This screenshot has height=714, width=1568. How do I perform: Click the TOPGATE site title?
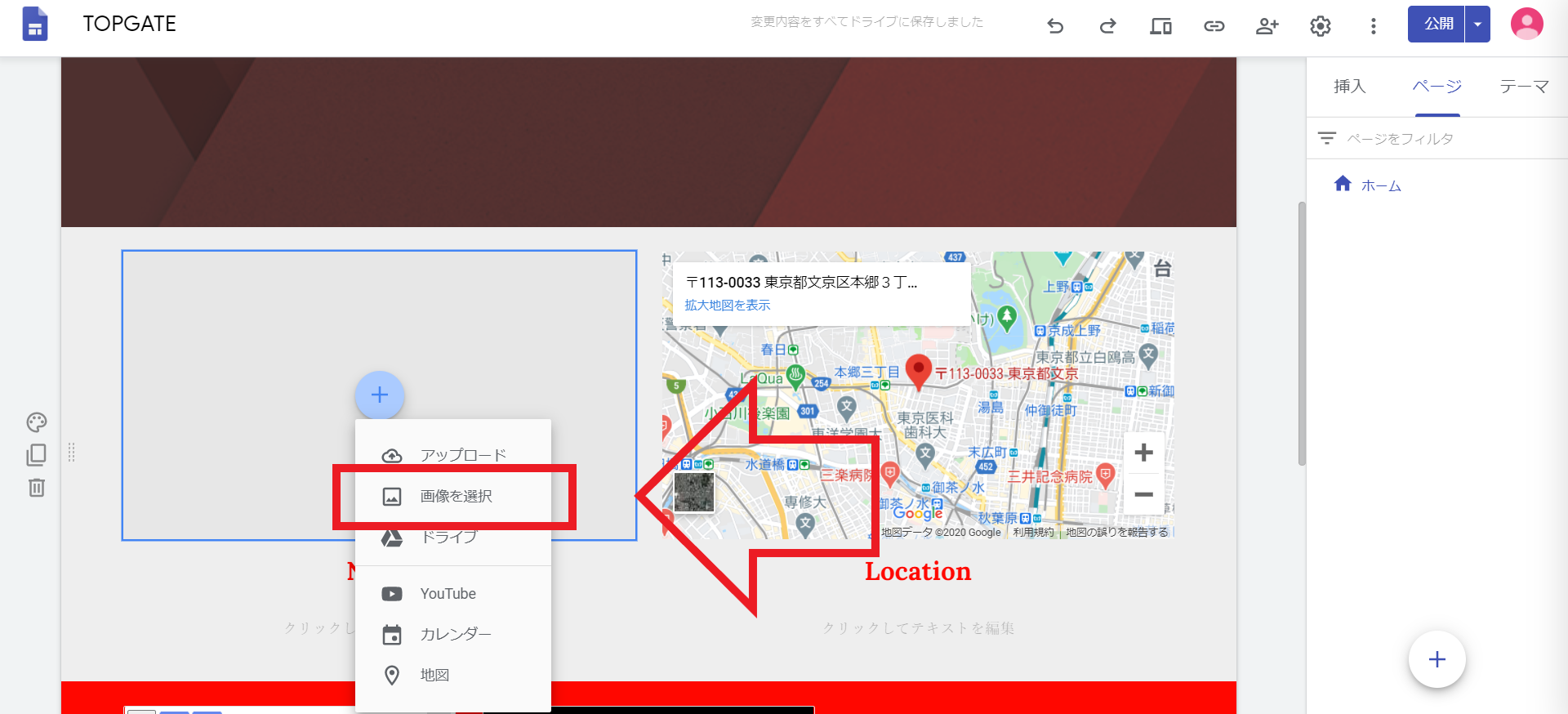[129, 24]
